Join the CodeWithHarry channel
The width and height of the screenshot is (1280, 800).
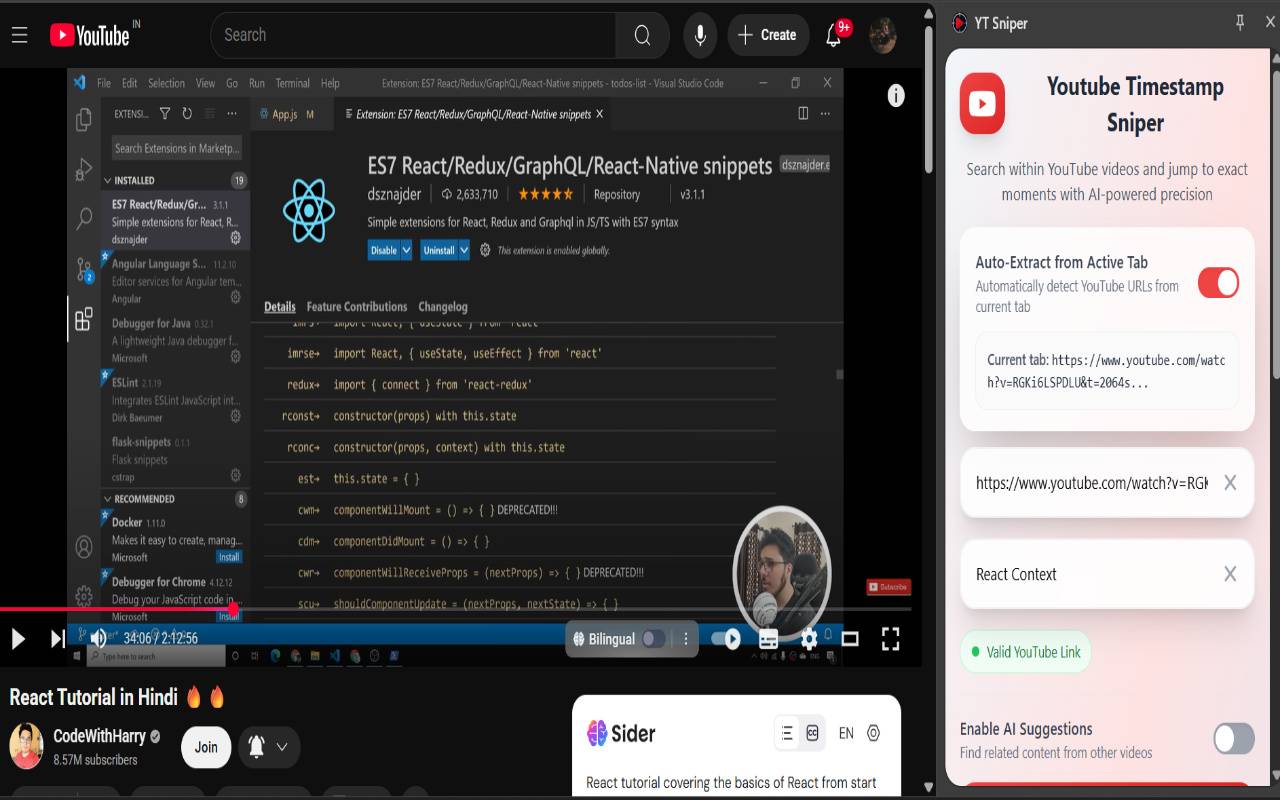(x=205, y=747)
